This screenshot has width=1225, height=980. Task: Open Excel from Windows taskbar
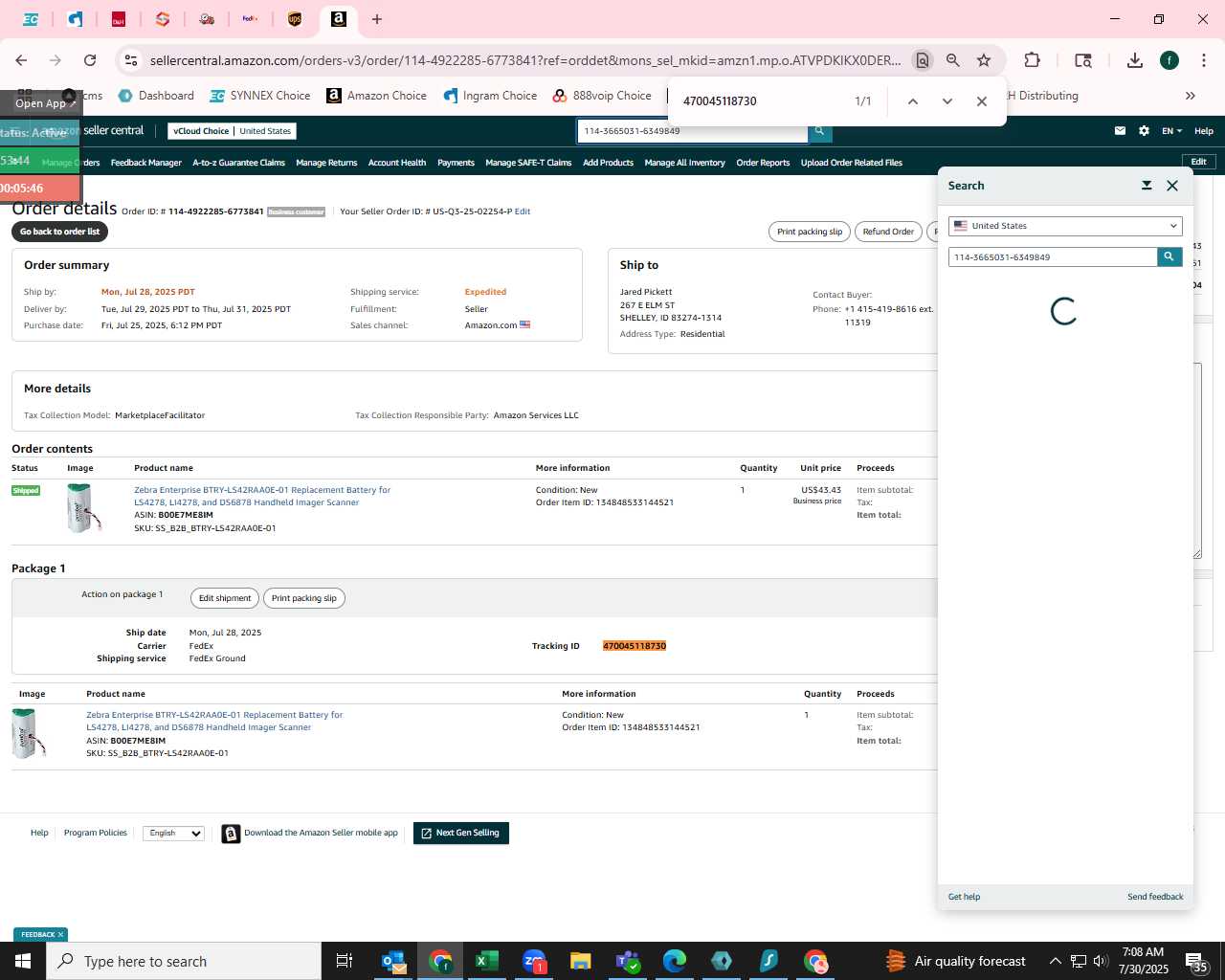(486, 961)
